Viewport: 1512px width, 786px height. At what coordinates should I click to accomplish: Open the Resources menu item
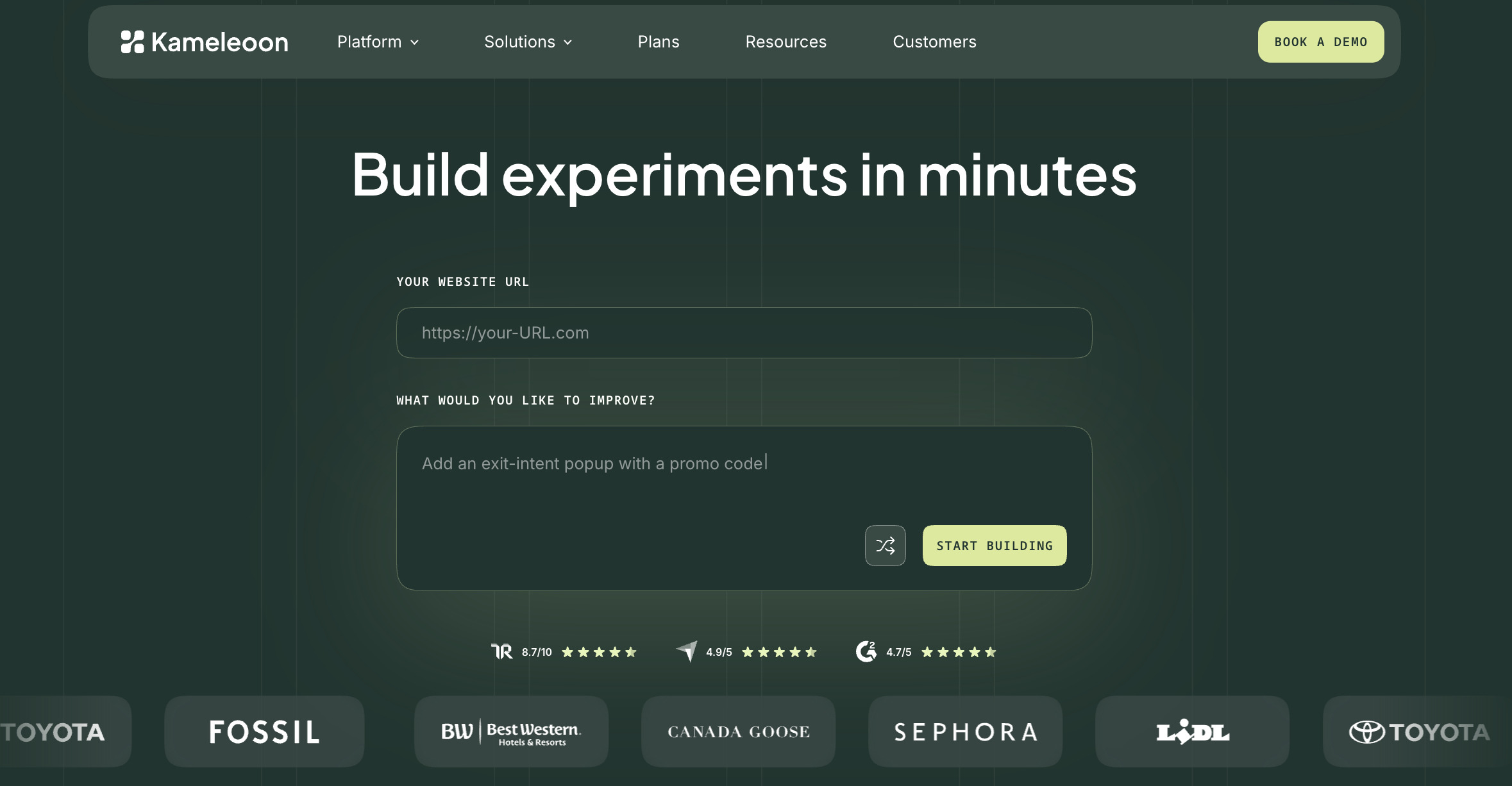tap(786, 42)
